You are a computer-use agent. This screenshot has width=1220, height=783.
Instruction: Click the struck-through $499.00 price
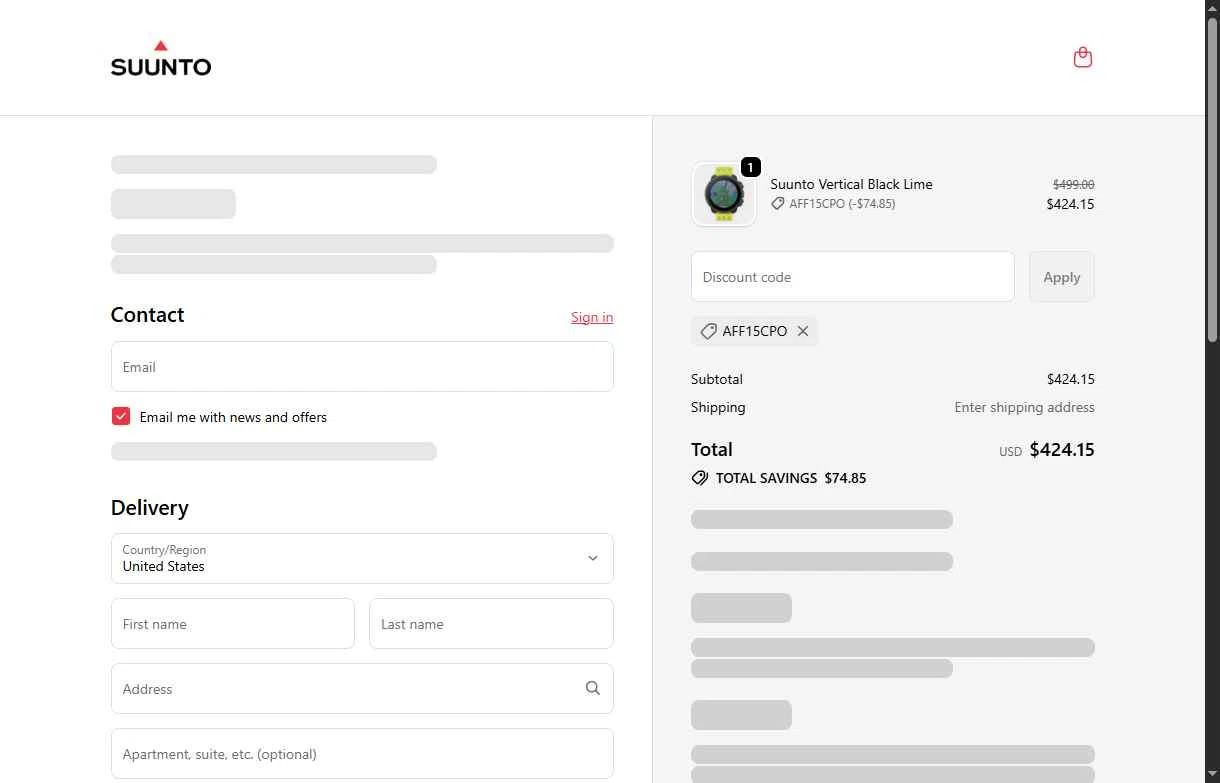click(x=1073, y=185)
